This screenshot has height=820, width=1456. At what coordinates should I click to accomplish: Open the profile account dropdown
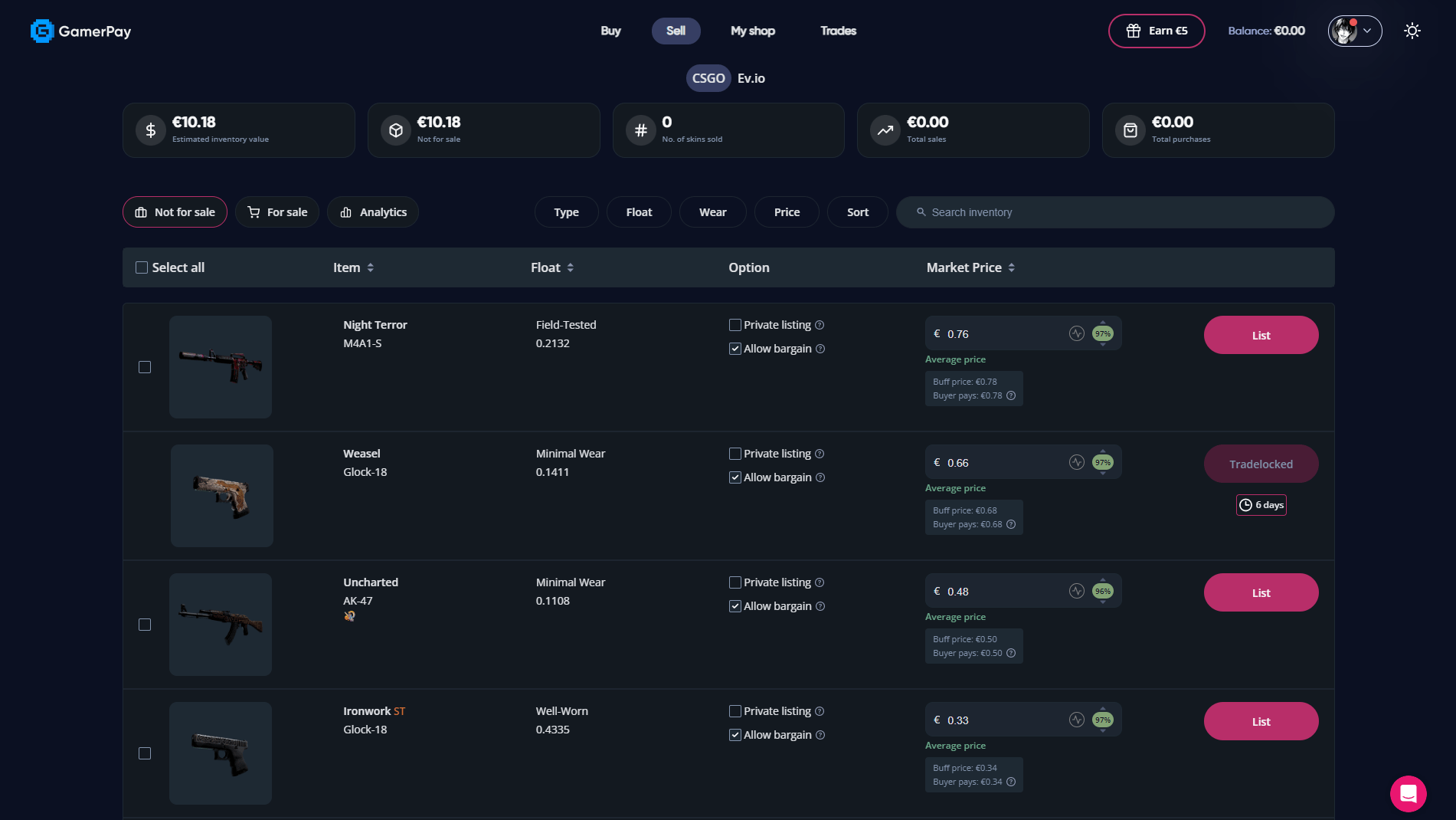click(1354, 31)
